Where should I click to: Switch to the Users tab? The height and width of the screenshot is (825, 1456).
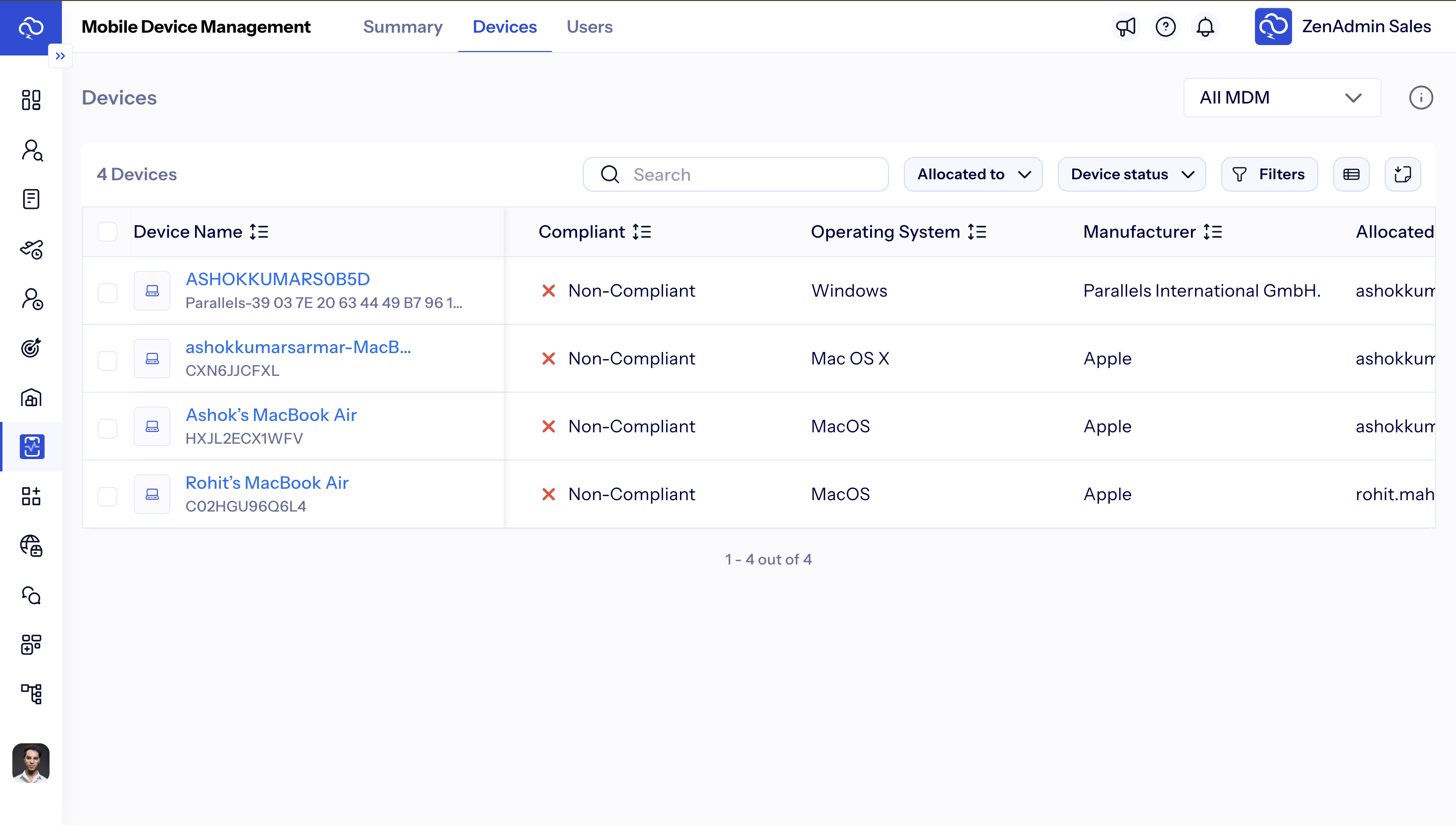click(589, 27)
